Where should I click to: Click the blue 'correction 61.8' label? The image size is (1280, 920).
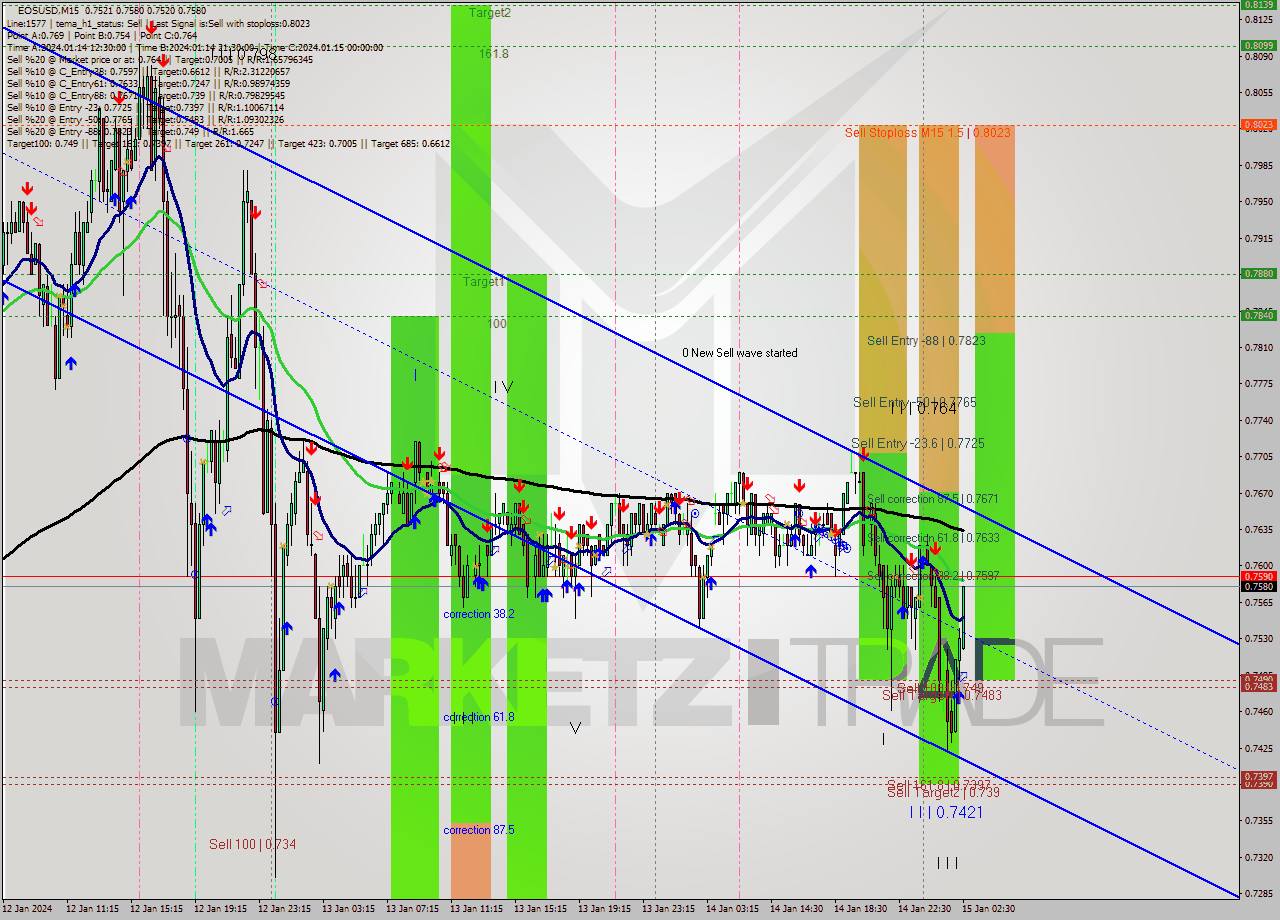[x=479, y=717]
